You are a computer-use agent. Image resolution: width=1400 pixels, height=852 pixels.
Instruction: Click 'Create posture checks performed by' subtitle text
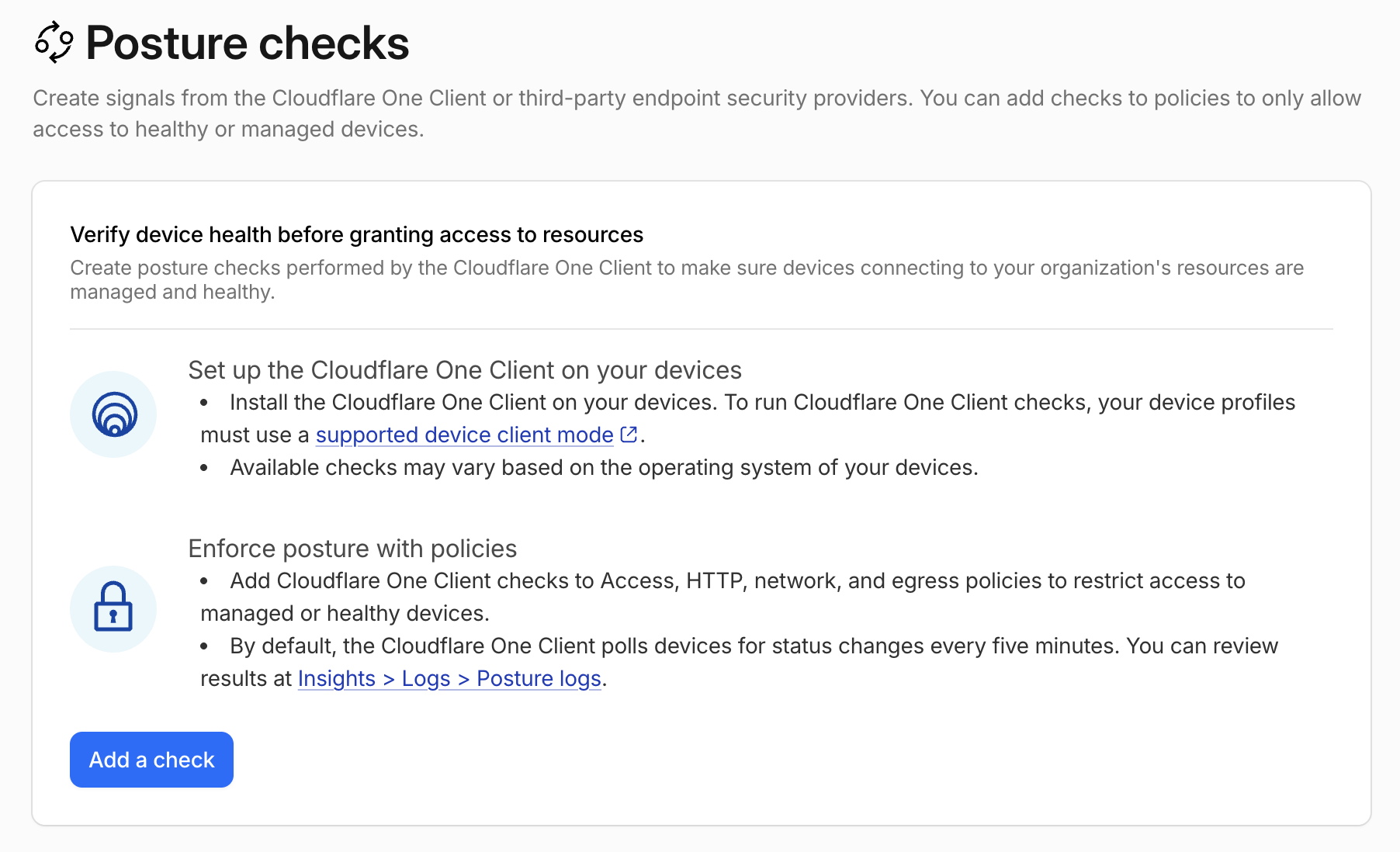click(x=687, y=279)
